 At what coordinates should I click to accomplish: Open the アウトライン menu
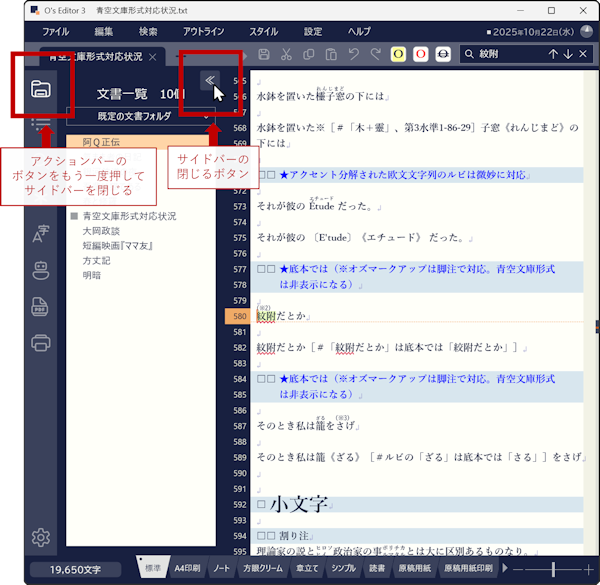203,31
